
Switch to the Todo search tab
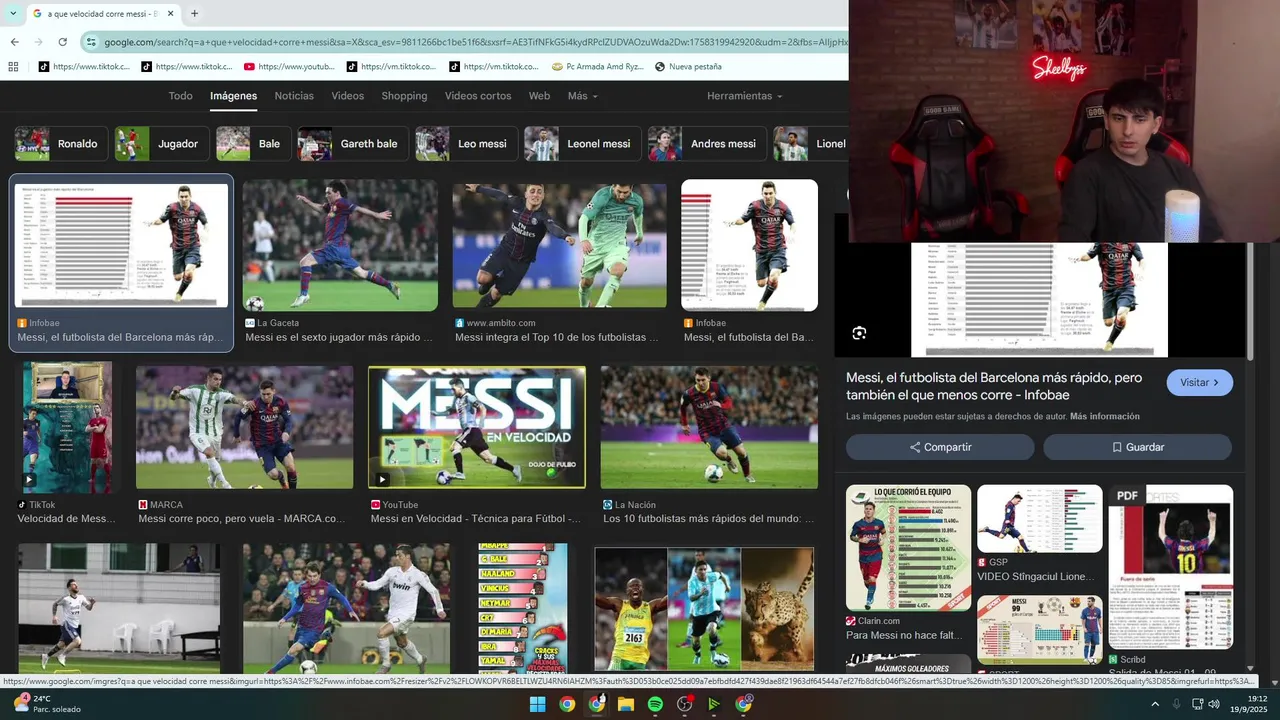pyautogui.click(x=180, y=96)
